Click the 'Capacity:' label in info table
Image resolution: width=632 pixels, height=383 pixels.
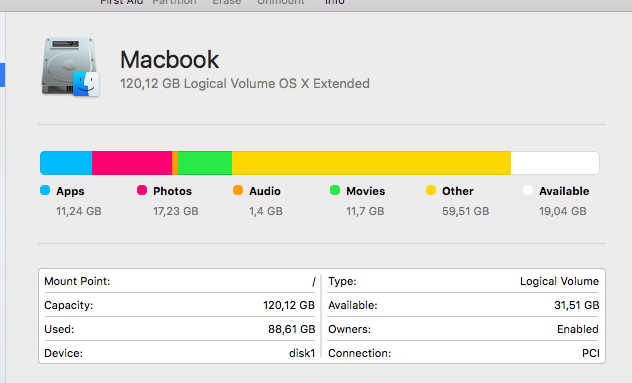click(x=69, y=305)
